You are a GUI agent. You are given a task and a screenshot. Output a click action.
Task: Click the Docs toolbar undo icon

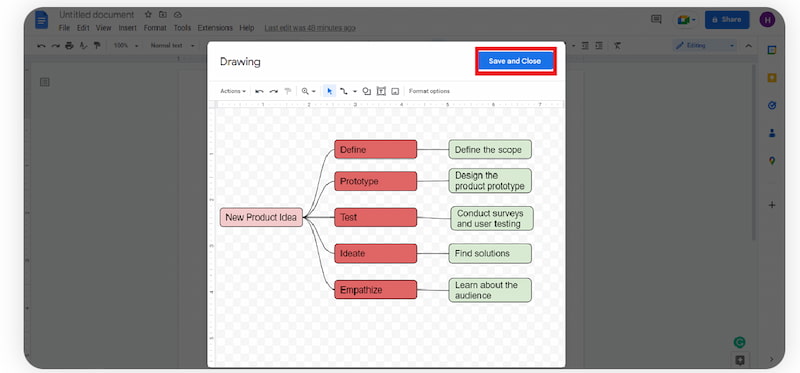(41, 46)
